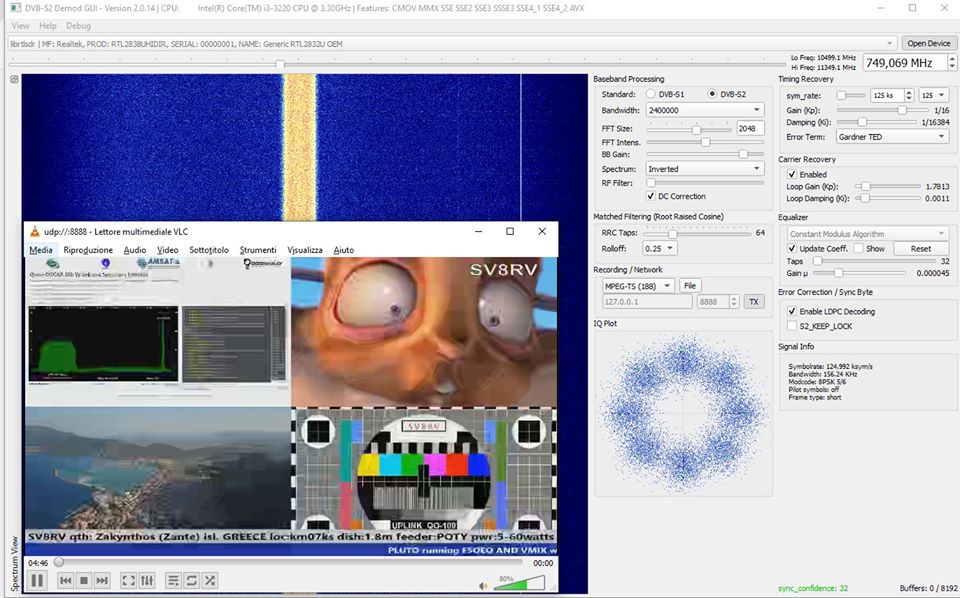This screenshot has width=960, height=598.
Task: Show the VLC playlist
Action: (x=173, y=580)
